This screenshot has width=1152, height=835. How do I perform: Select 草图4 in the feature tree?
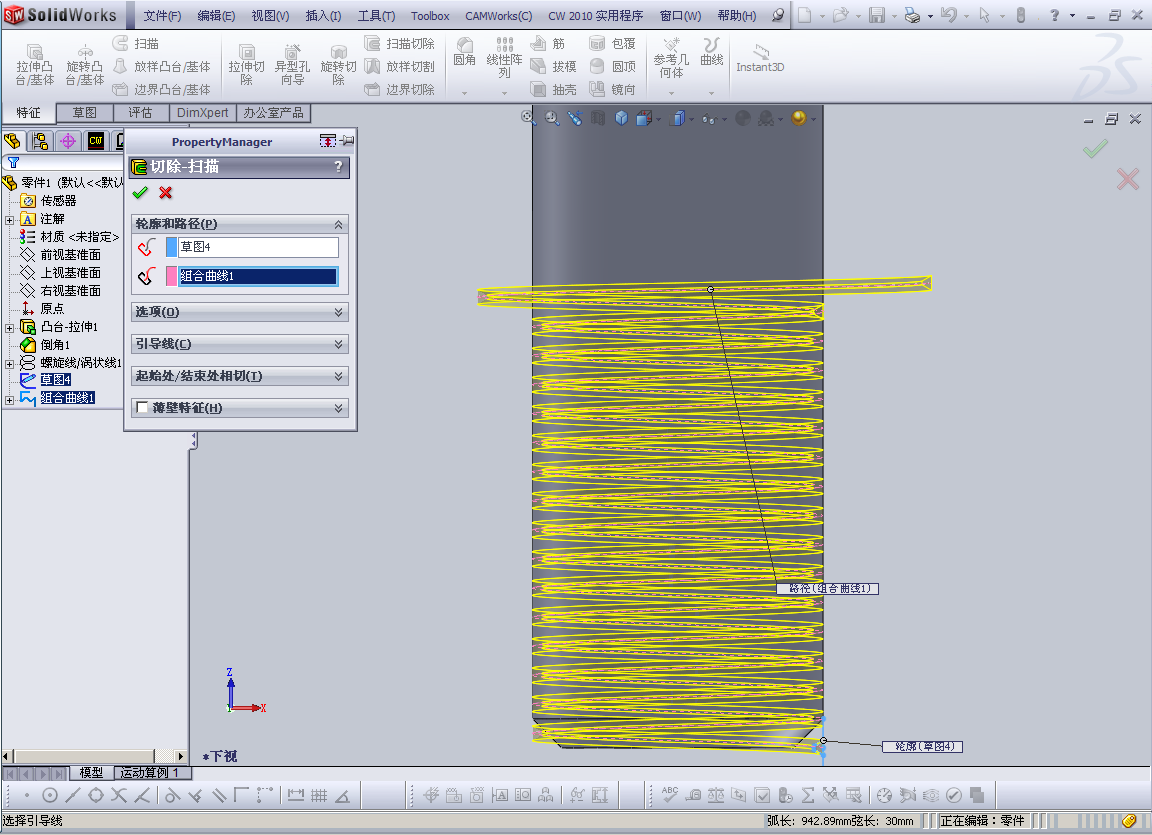56,380
